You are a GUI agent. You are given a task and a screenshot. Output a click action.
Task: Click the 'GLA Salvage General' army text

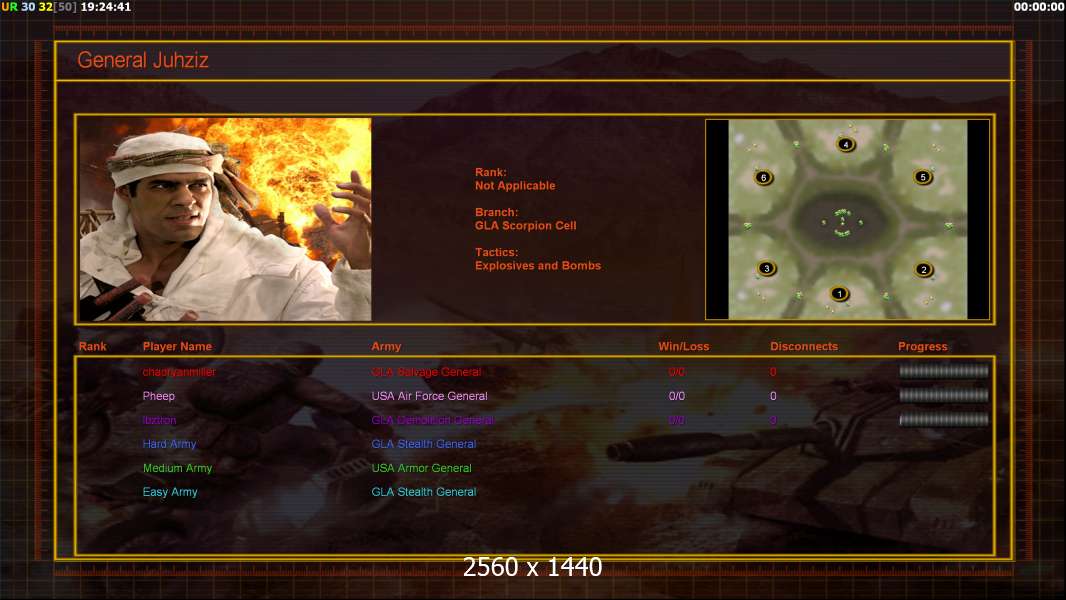click(426, 372)
